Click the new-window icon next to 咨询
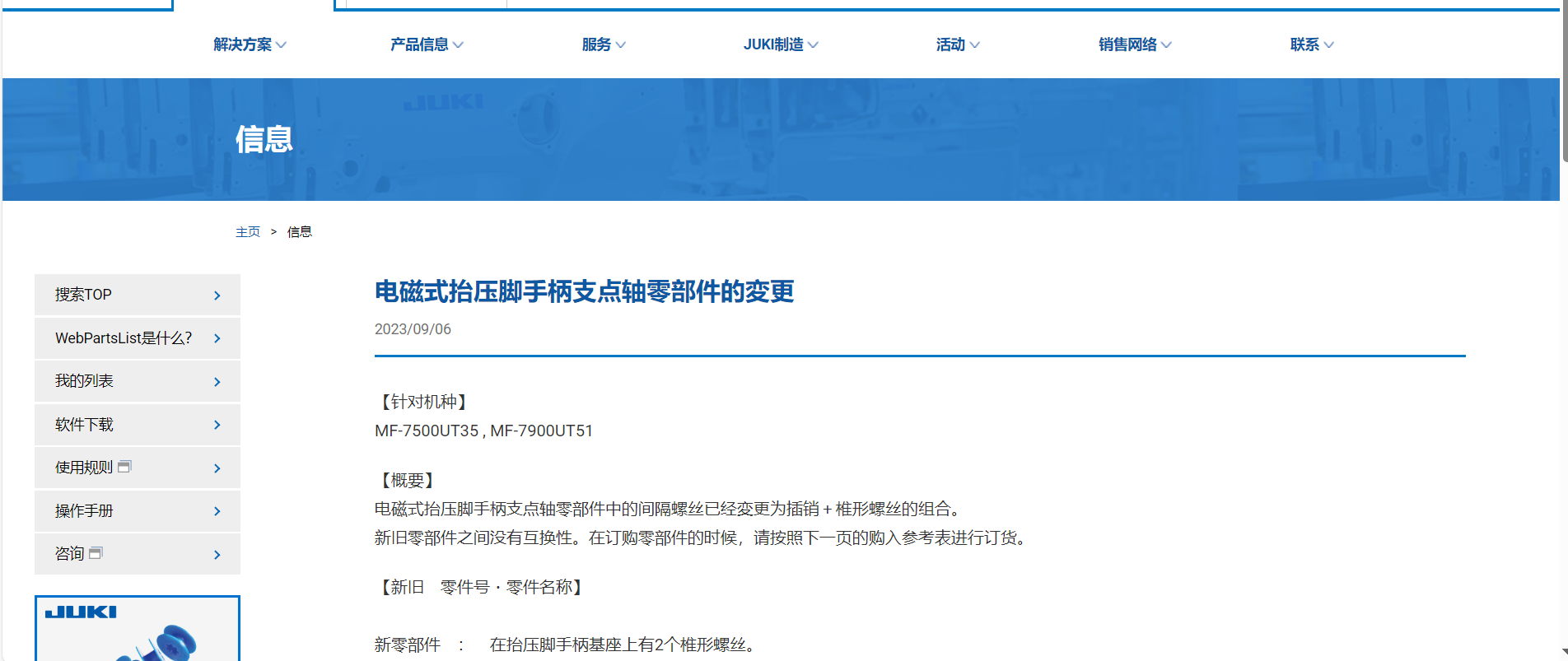This screenshot has width=1568, height=661. pos(96,553)
